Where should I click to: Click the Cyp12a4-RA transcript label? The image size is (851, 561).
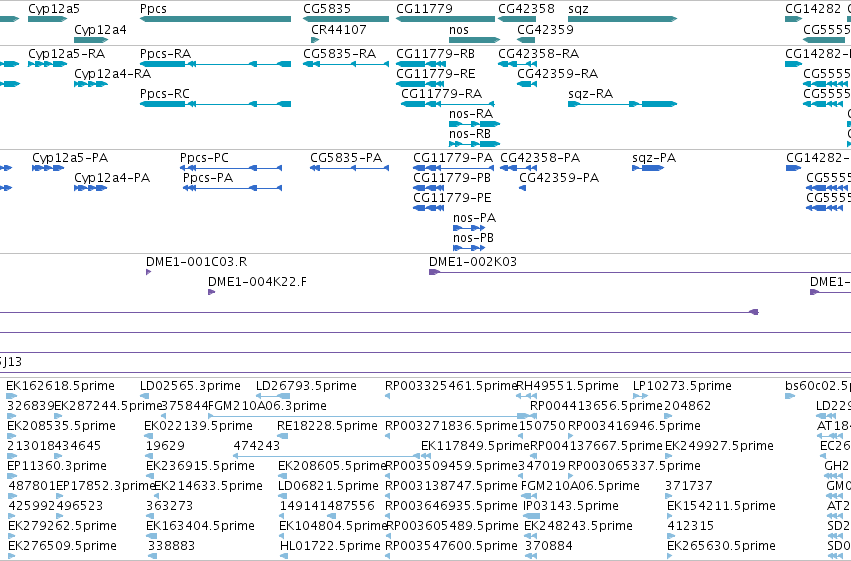pos(112,74)
